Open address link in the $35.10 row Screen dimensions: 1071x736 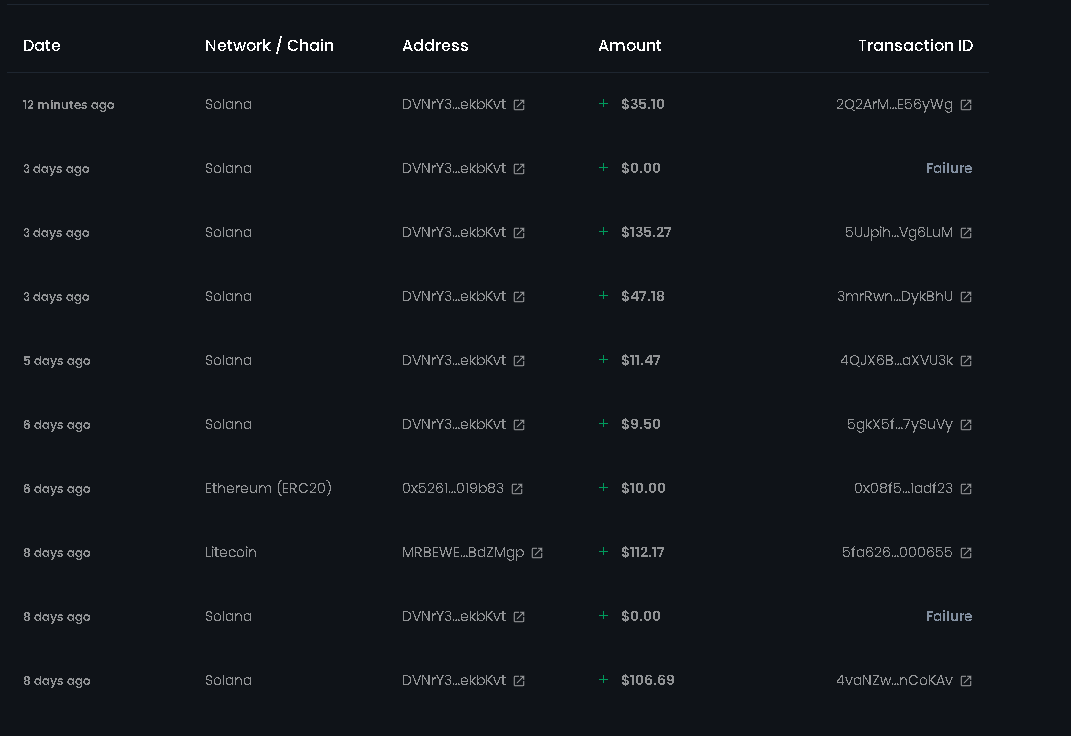coord(519,105)
